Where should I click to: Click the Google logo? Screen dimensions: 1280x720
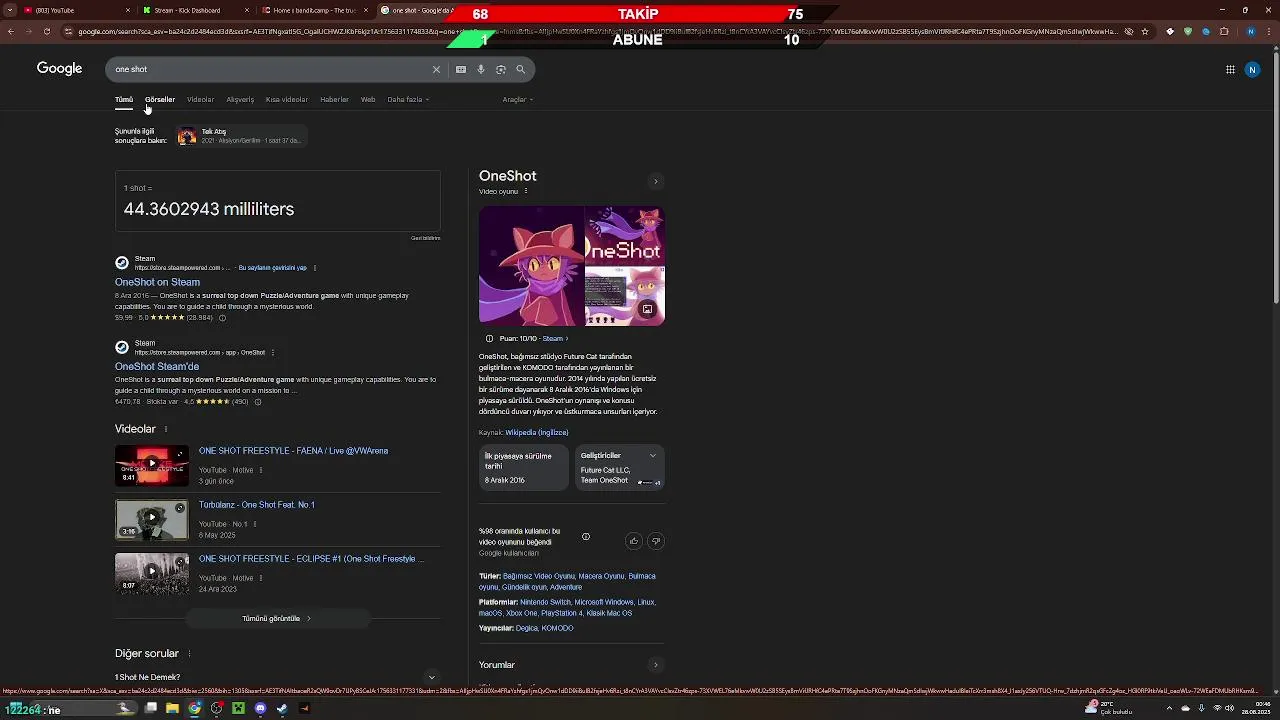[x=59, y=68]
